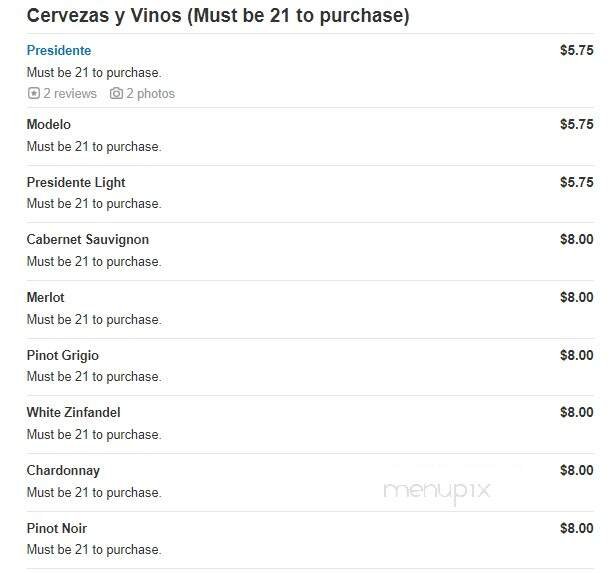
Task: Click the camera photos icon under Presidente
Action: tap(116, 93)
